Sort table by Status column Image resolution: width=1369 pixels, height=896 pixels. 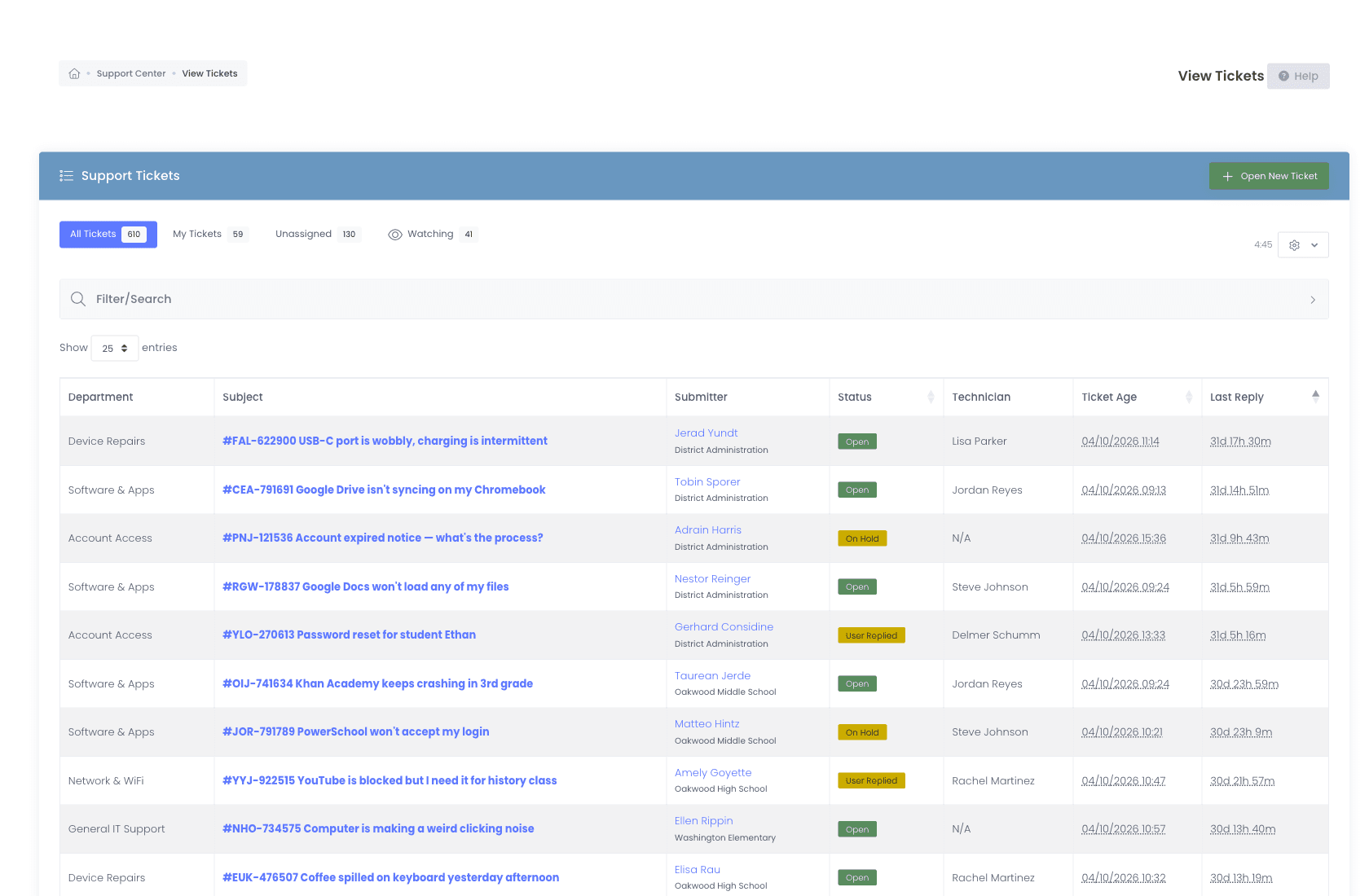tap(886, 397)
